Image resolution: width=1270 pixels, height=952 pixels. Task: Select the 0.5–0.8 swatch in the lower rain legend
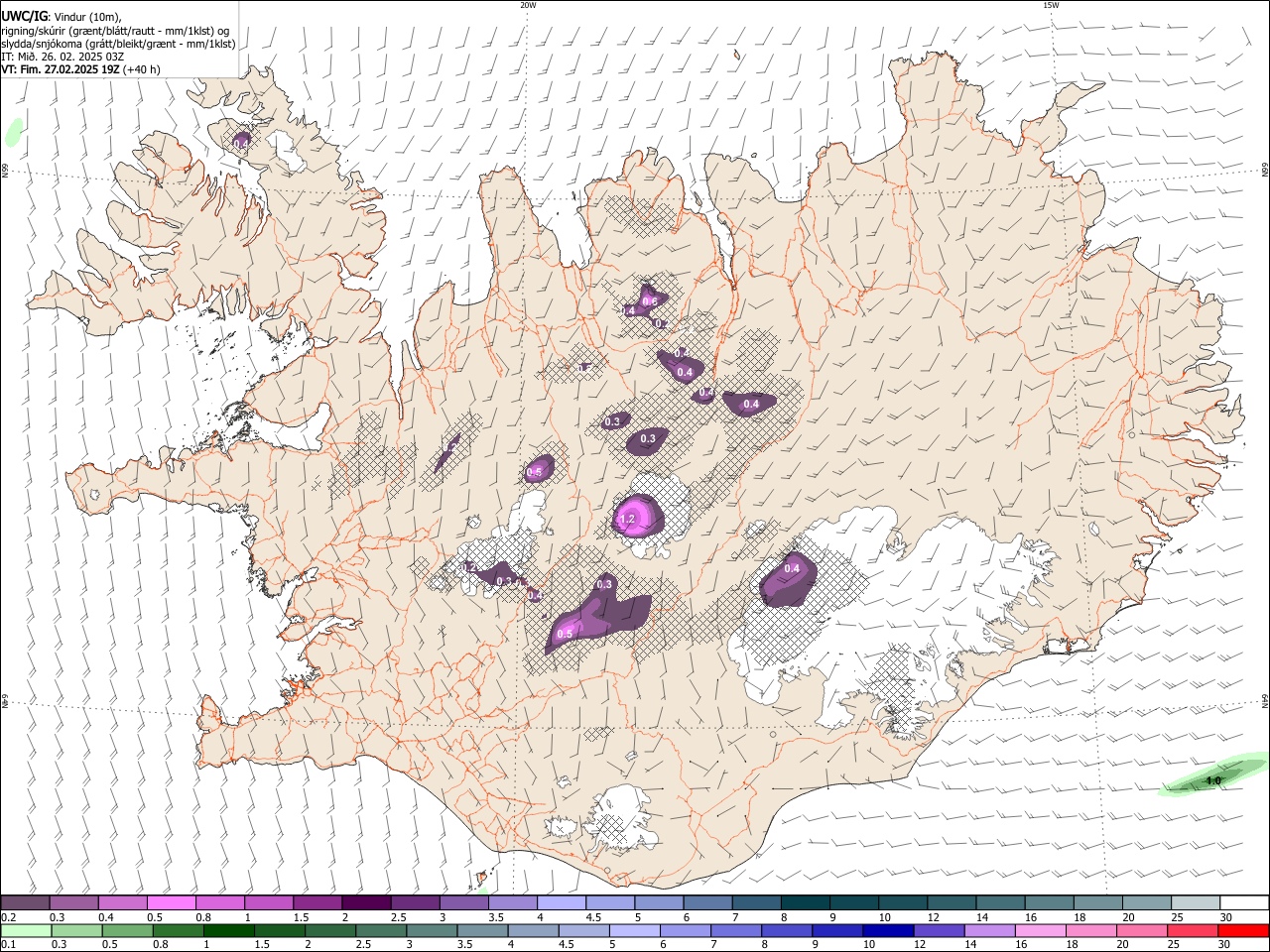127,931
